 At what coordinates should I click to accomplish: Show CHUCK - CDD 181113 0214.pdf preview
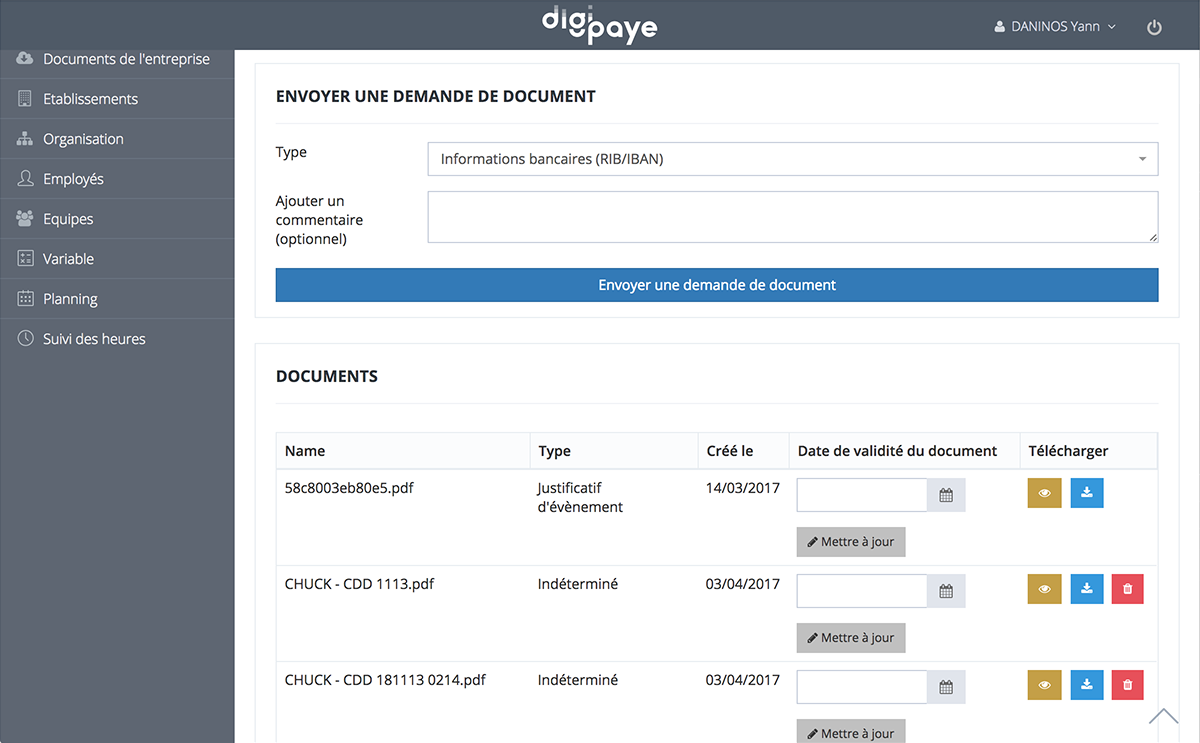pyautogui.click(x=1044, y=685)
